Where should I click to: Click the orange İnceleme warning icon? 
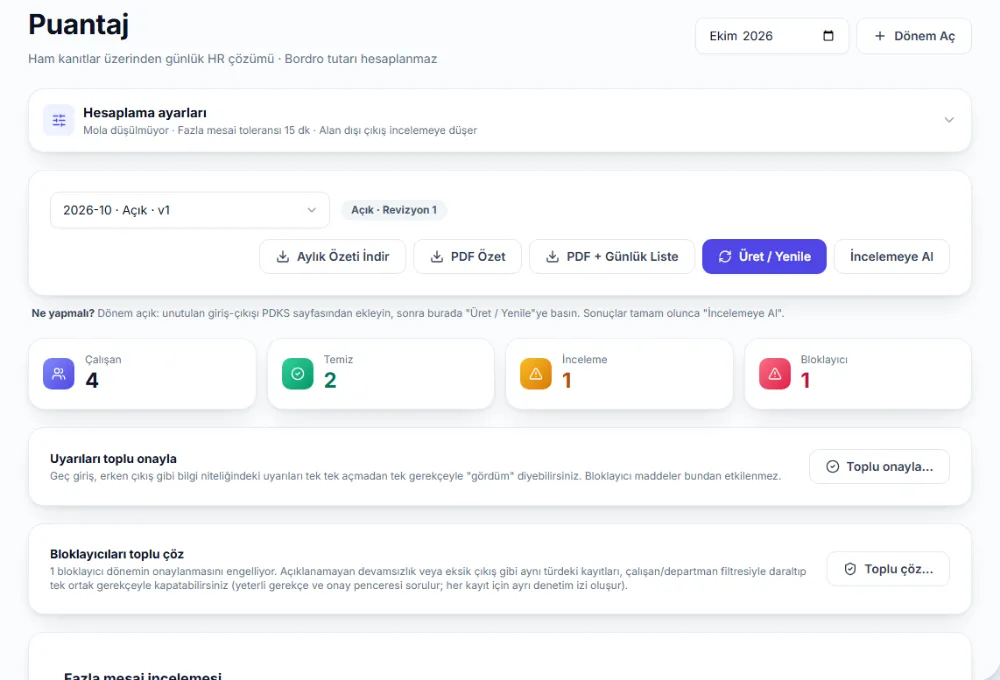tap(536, 374)
